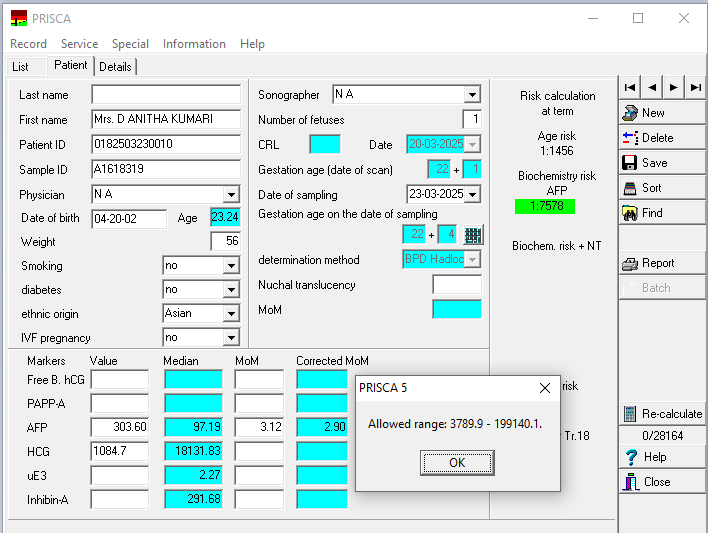Image resolution: width=708 pixels, height=533 pixels.
Task: Go to the previous record arrow
Action: pyautogui.click(x=652, y=88)
